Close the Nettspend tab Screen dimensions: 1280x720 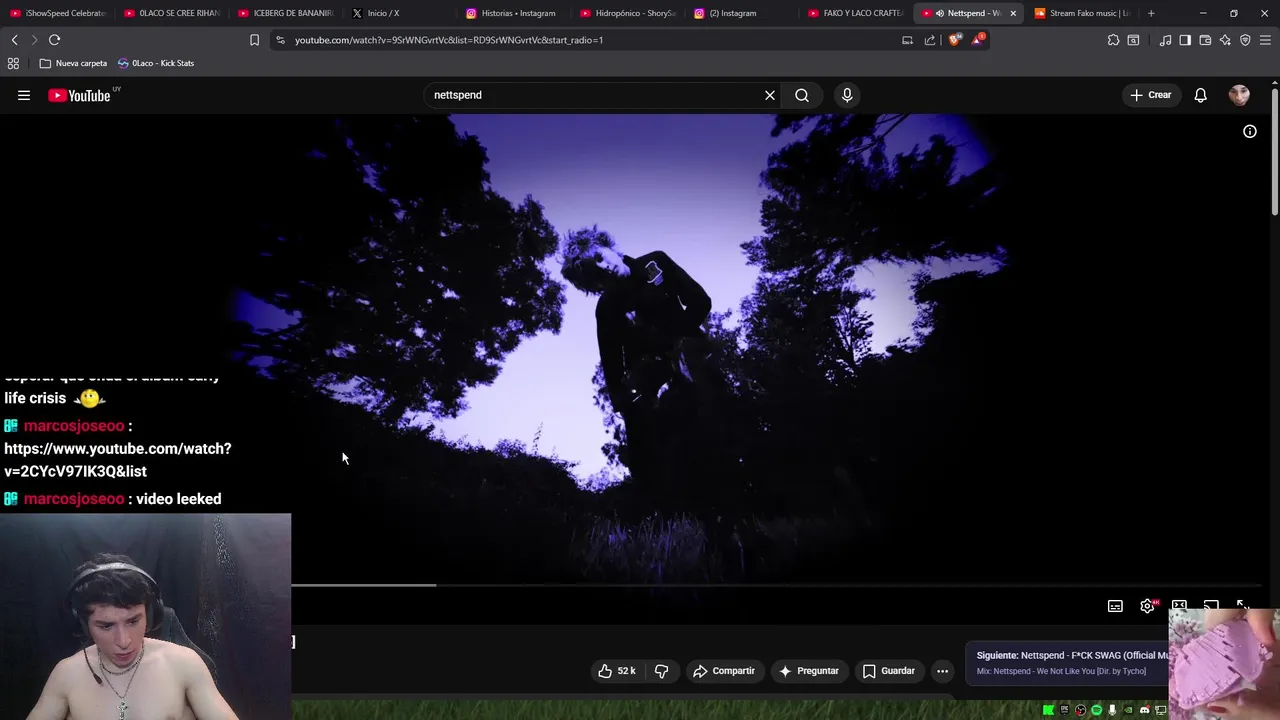[x=1013, y=13]
